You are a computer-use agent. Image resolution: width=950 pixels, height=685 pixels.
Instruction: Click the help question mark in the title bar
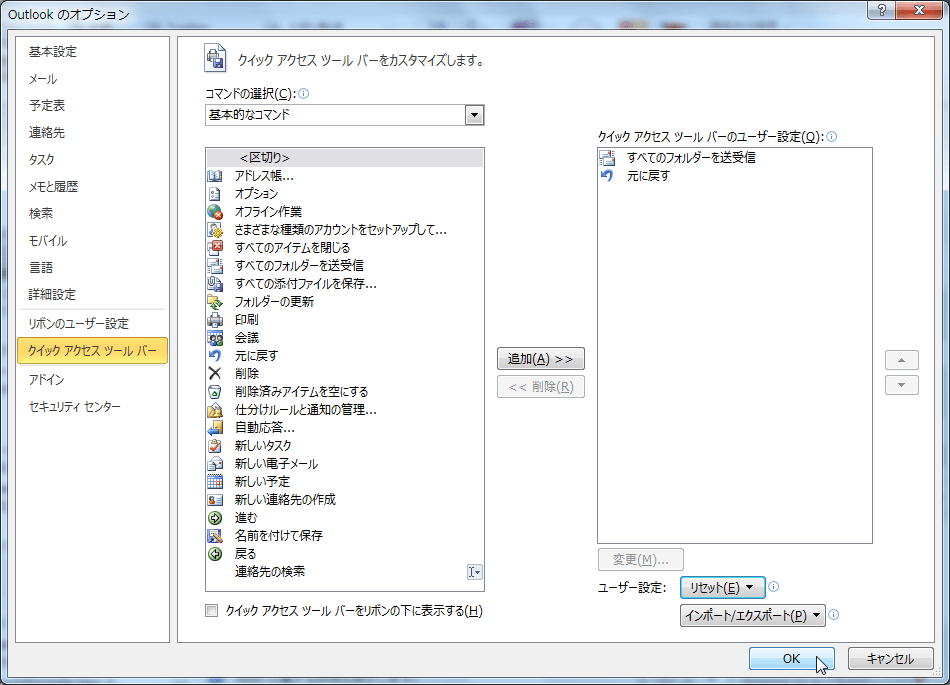pos(882,10)
